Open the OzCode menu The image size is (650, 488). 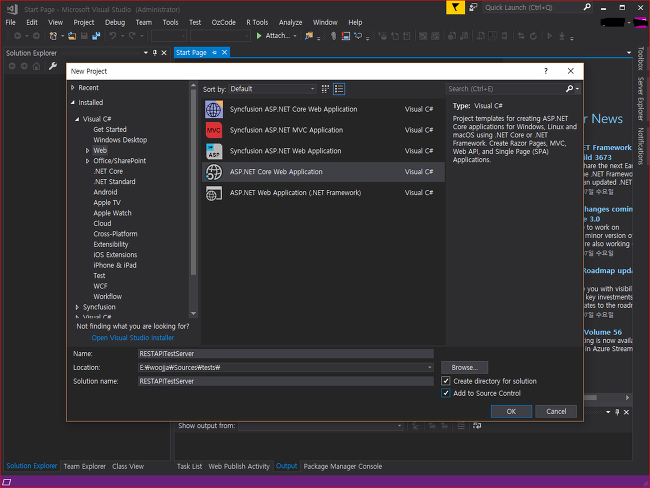tap(223, 22)
